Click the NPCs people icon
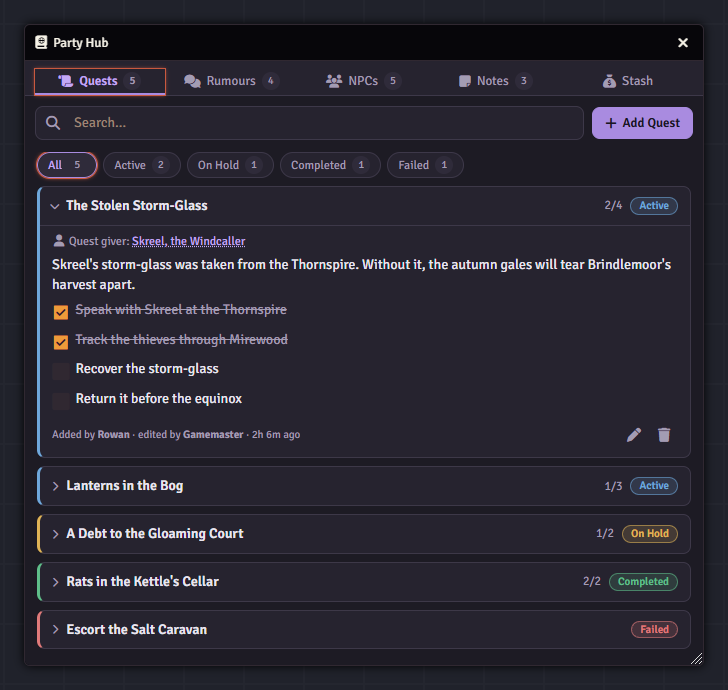This screenshot has width=728, height=690. pos(334,81)
